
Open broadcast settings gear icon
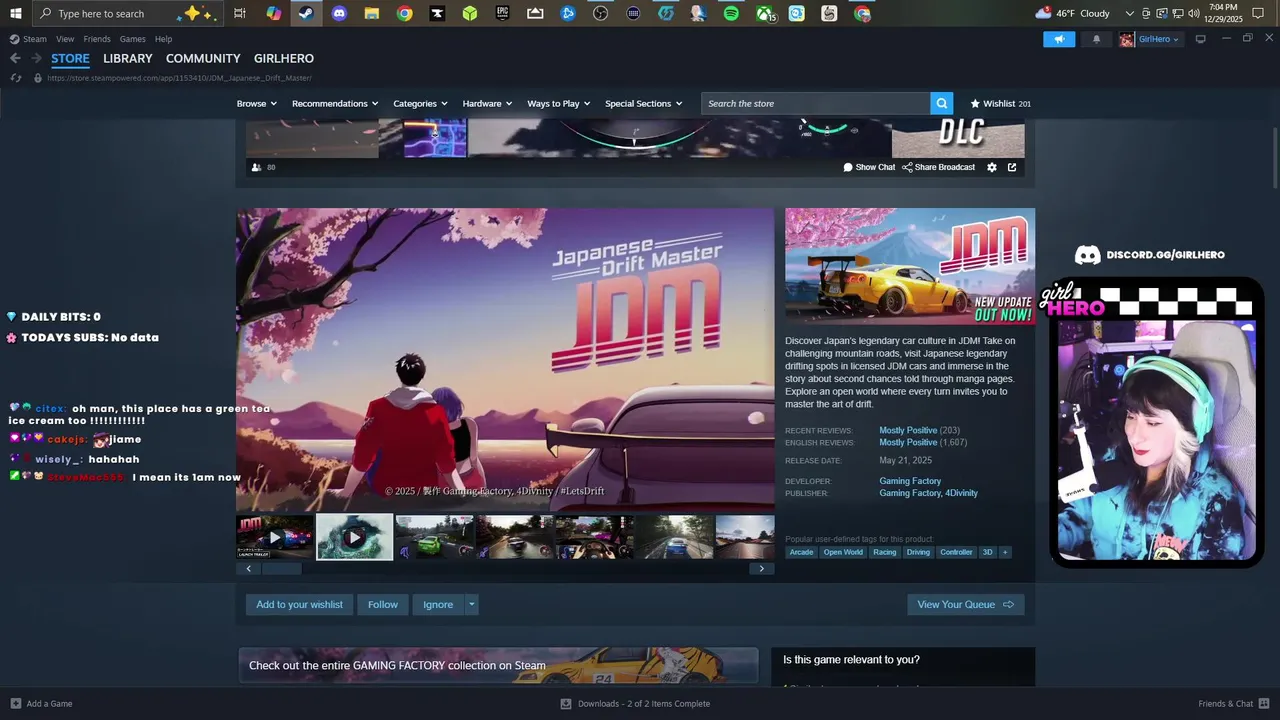click(992, 167)
